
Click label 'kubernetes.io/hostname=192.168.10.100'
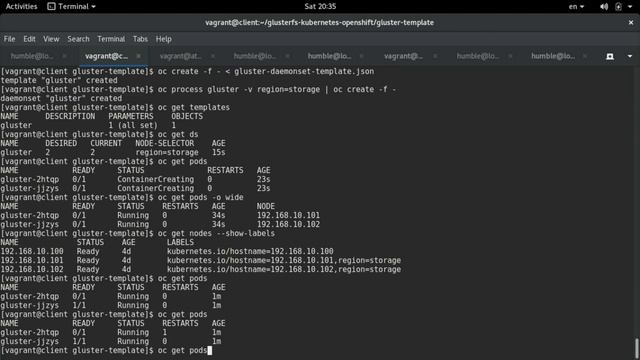[250, 251]
